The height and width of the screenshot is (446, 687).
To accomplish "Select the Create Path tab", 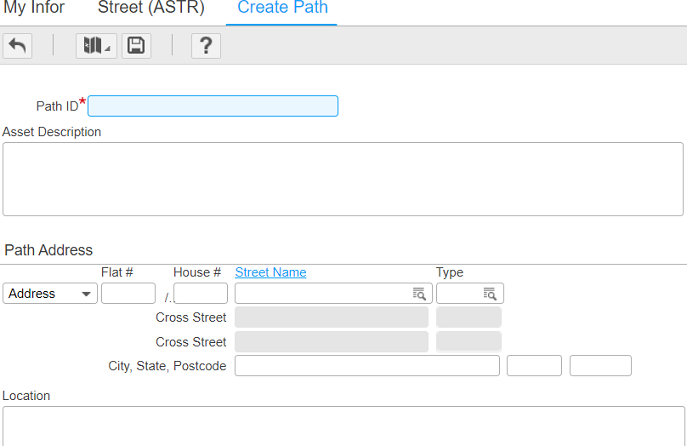I will tap(282, 9).
